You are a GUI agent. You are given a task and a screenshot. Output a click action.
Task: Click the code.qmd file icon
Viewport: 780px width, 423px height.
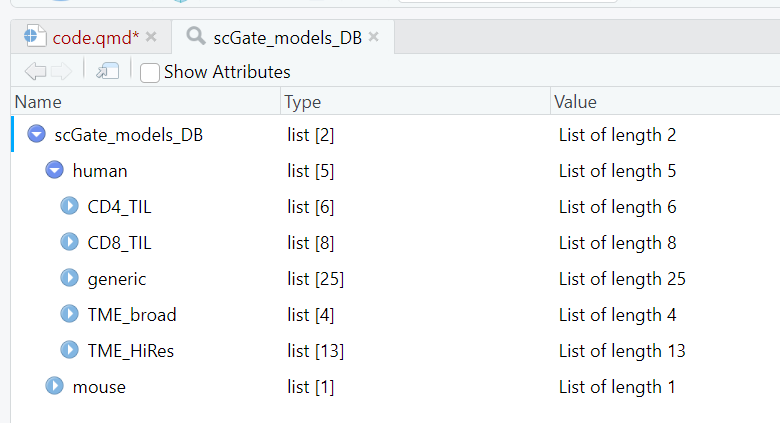coord(36,36)
